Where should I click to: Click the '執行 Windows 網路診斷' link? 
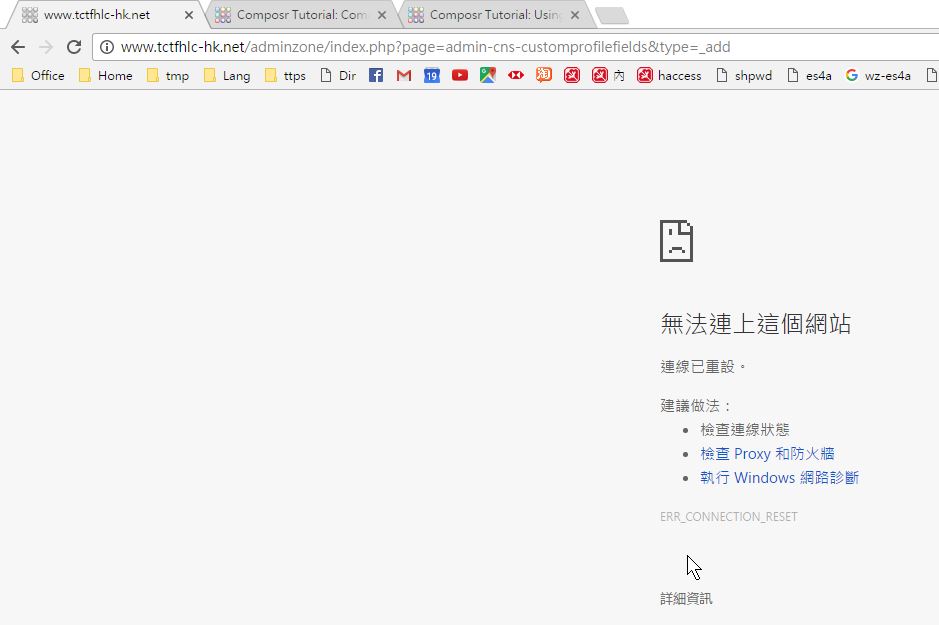tap(779, 478)
